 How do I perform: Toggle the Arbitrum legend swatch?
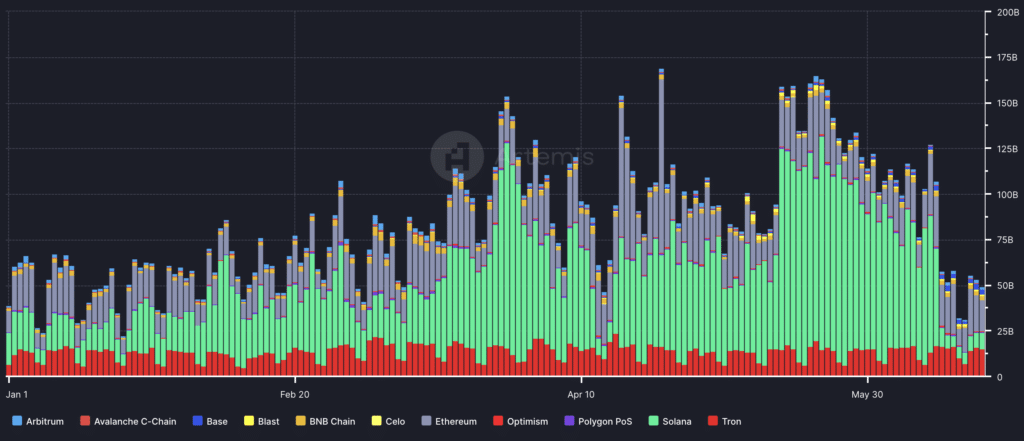[x=17, y=421]
